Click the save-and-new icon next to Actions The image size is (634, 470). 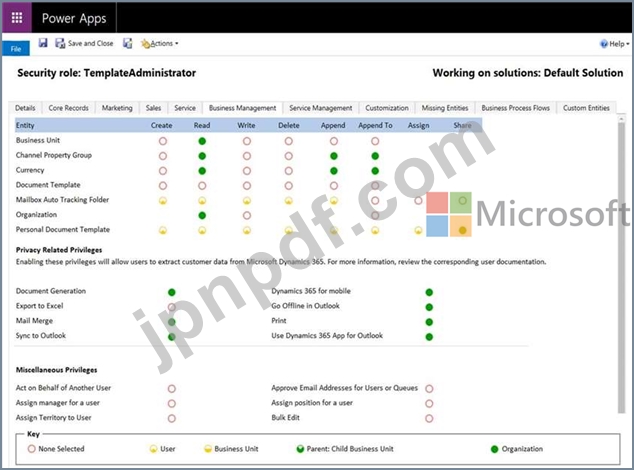[128, 43]
